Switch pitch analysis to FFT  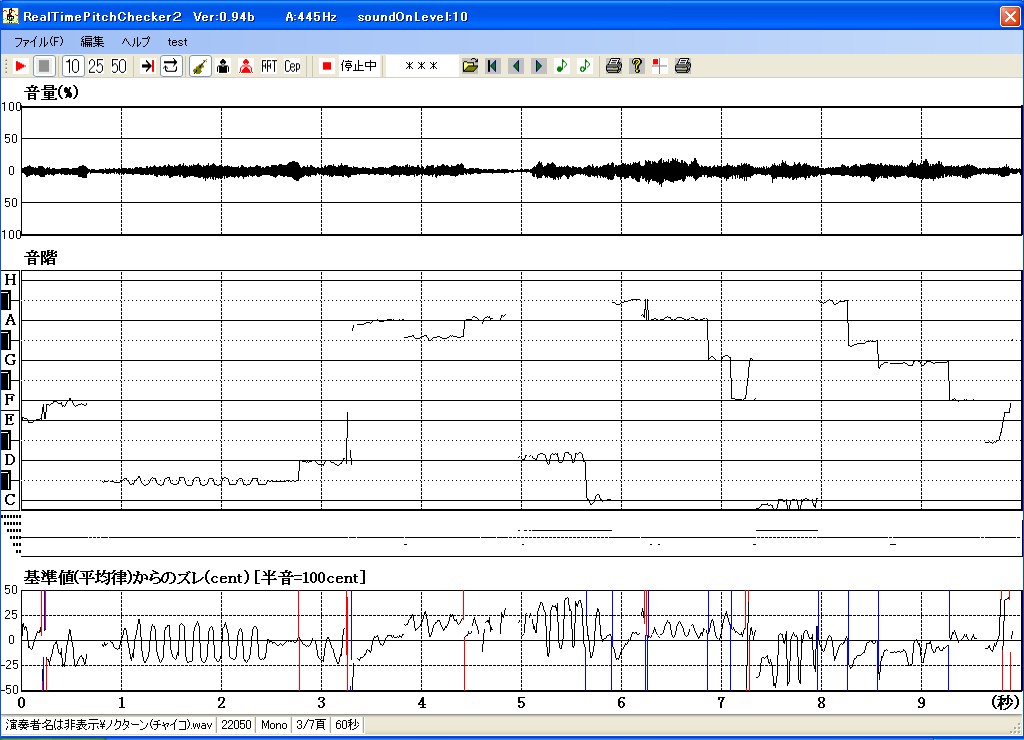(269, 66)
